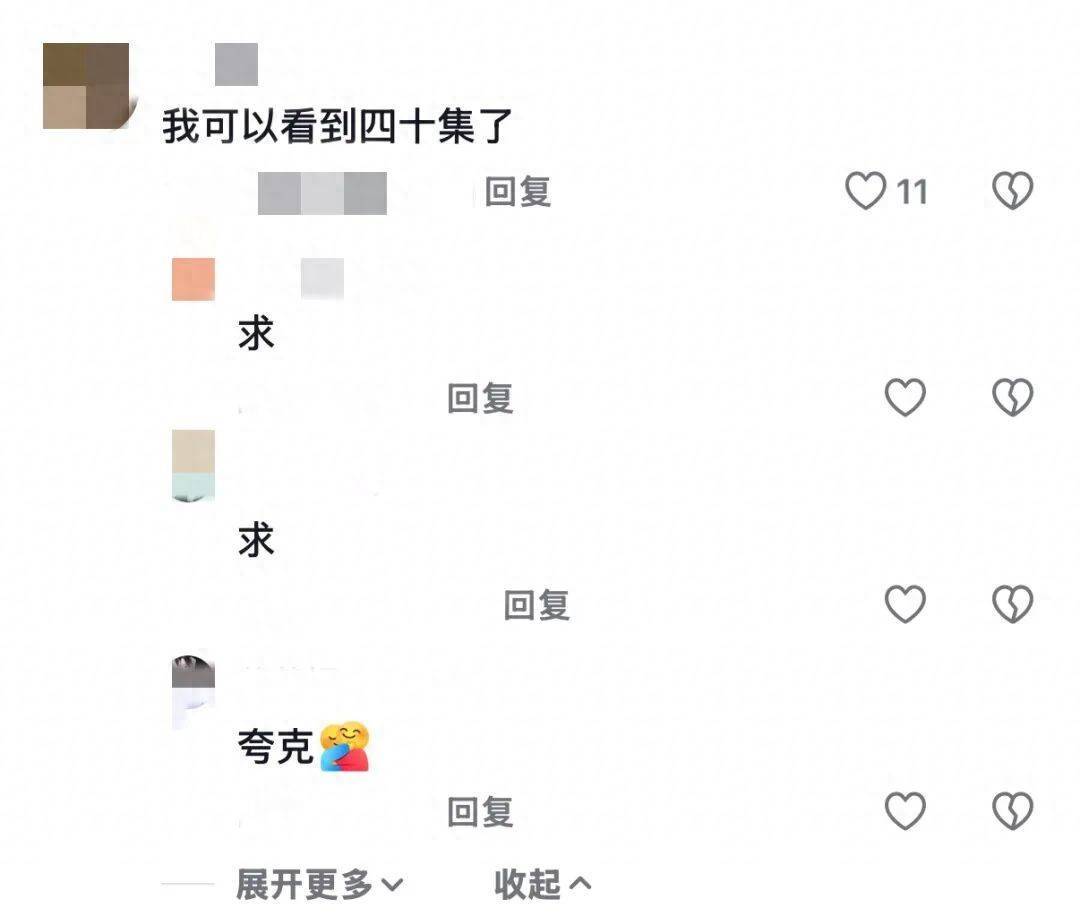Like the '夸克' reply
The height and width of the screenshot is (916, 1080).
coord(905,811)
